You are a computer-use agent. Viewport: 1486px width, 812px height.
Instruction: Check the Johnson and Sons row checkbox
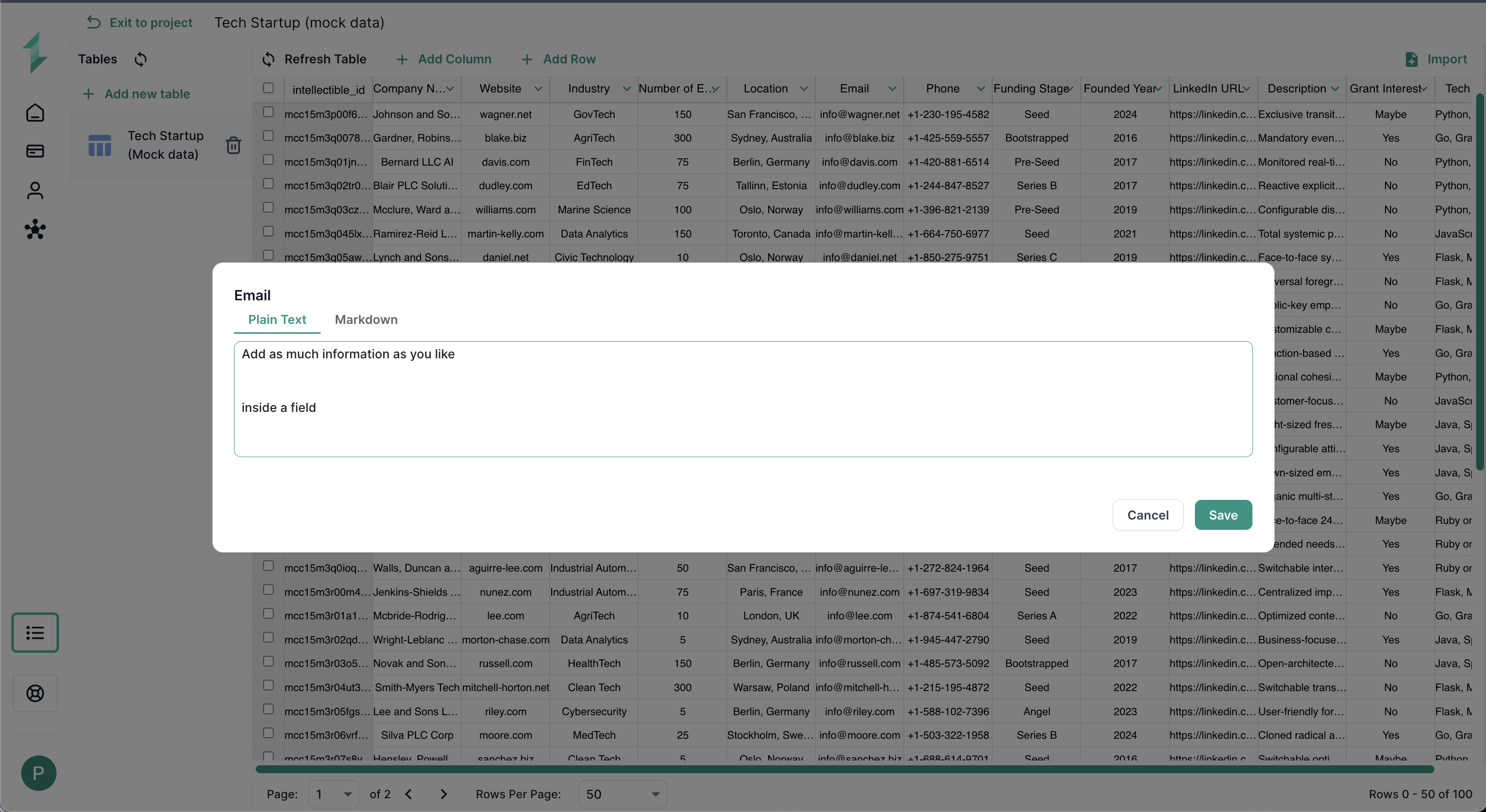268,112
